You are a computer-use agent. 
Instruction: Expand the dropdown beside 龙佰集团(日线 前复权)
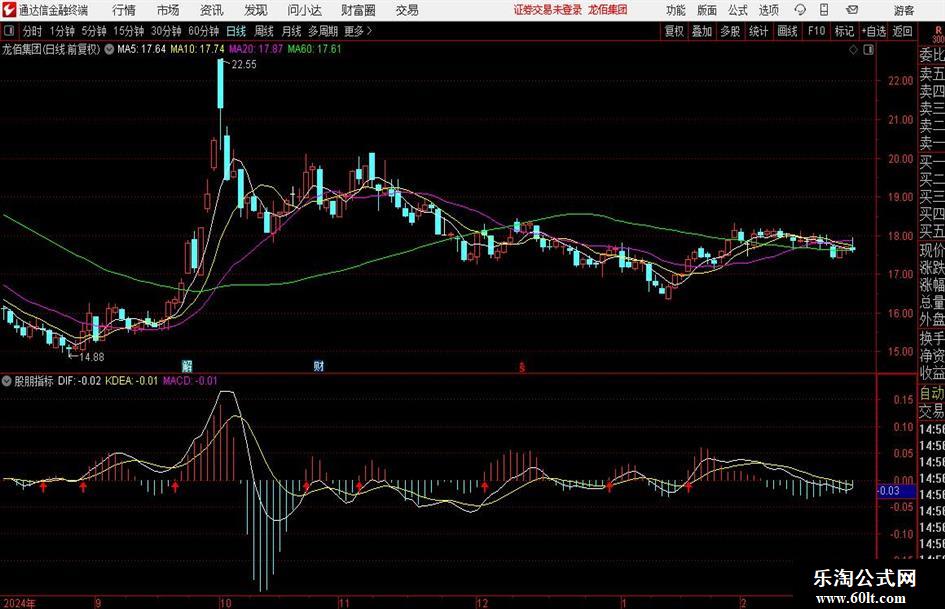(109, 49)
